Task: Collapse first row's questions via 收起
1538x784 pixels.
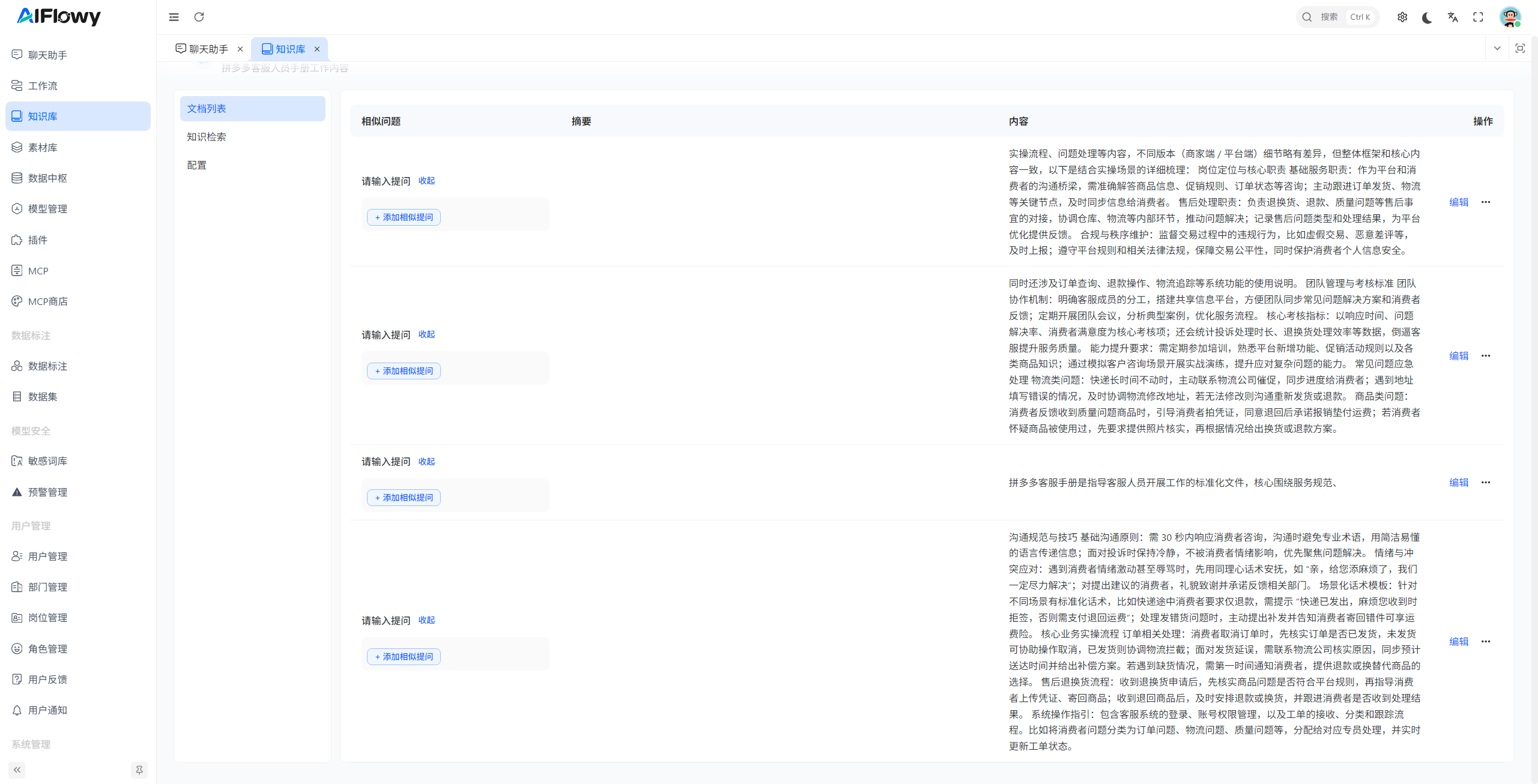Action: point(426,181)
